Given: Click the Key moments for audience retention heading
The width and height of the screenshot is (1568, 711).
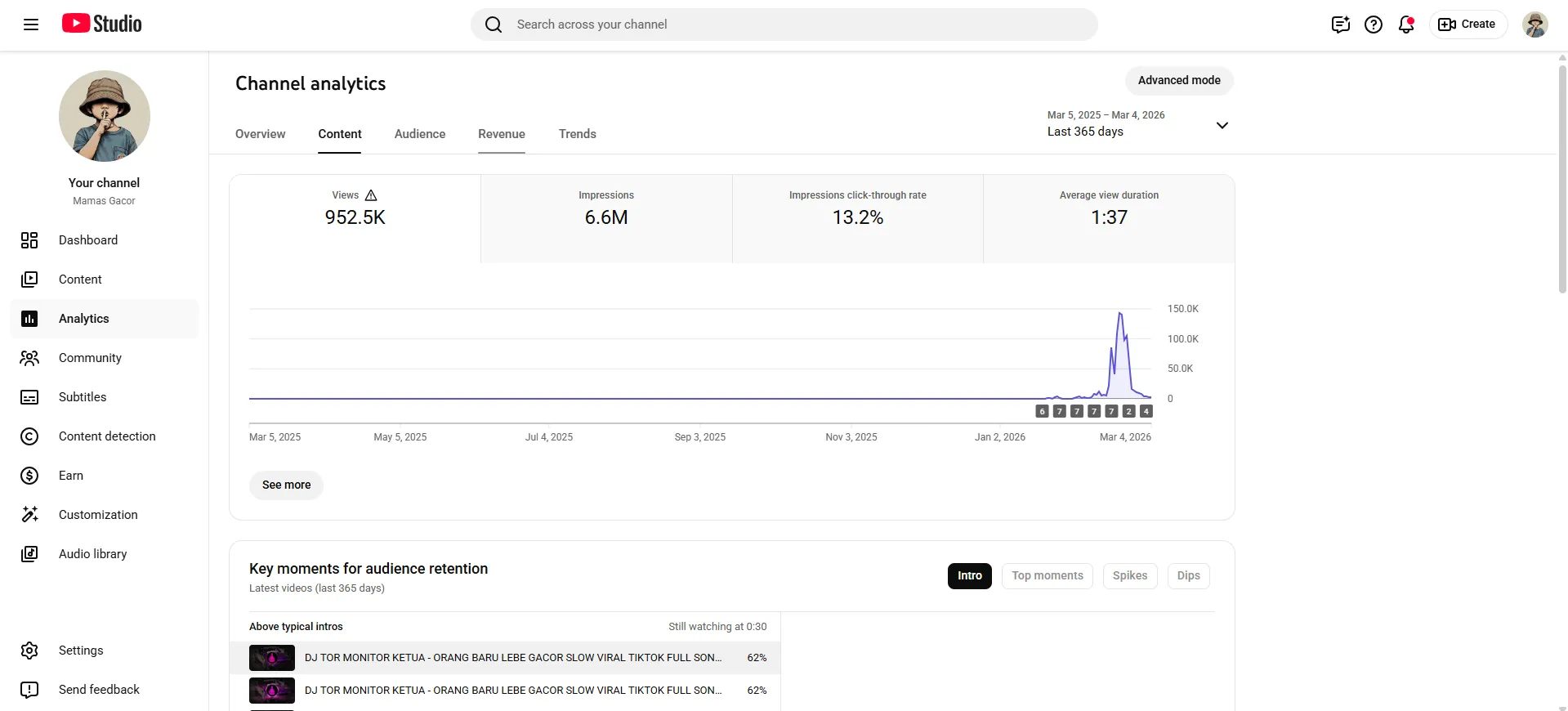Looking at the screenshot, I should [369, 569].
